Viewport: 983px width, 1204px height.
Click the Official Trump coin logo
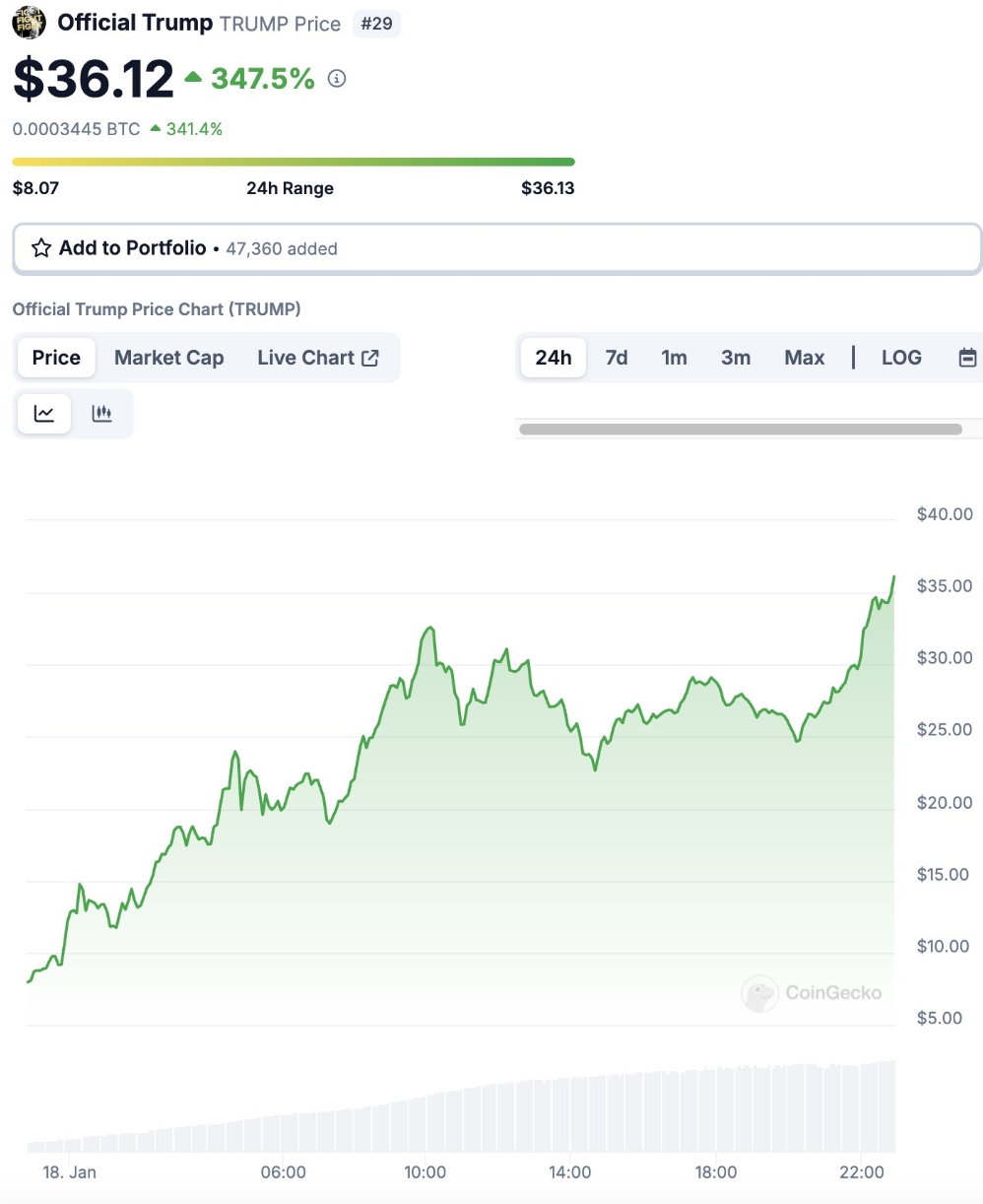click(x=29, y=23)
